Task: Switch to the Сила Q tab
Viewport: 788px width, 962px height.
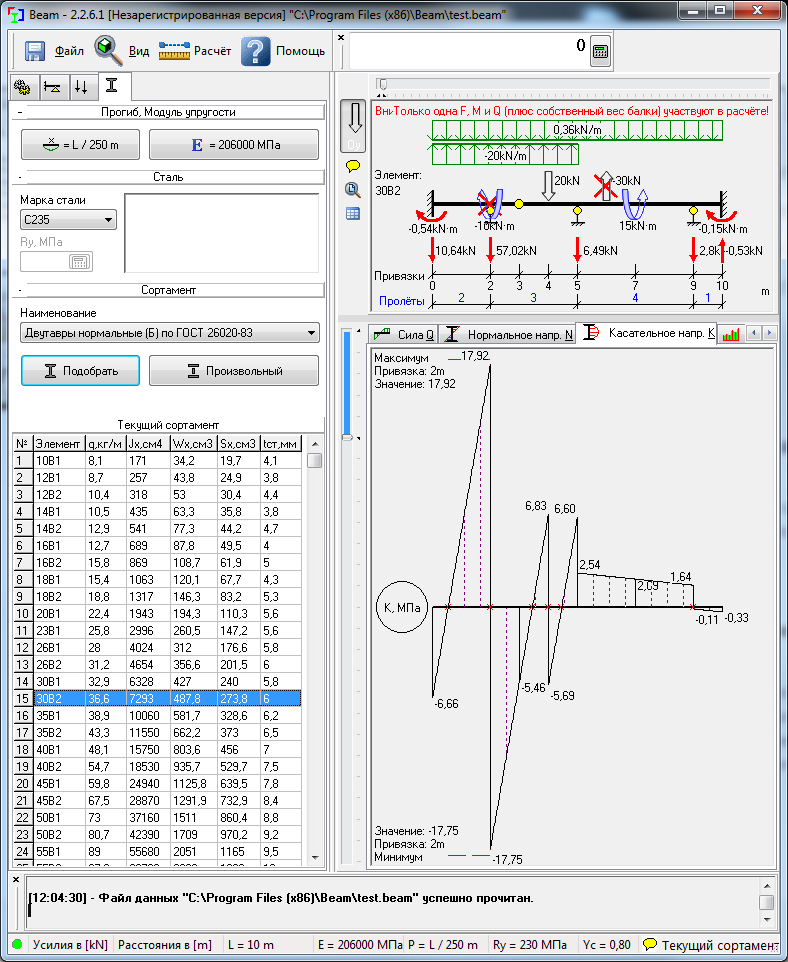Action: (404, 334)
